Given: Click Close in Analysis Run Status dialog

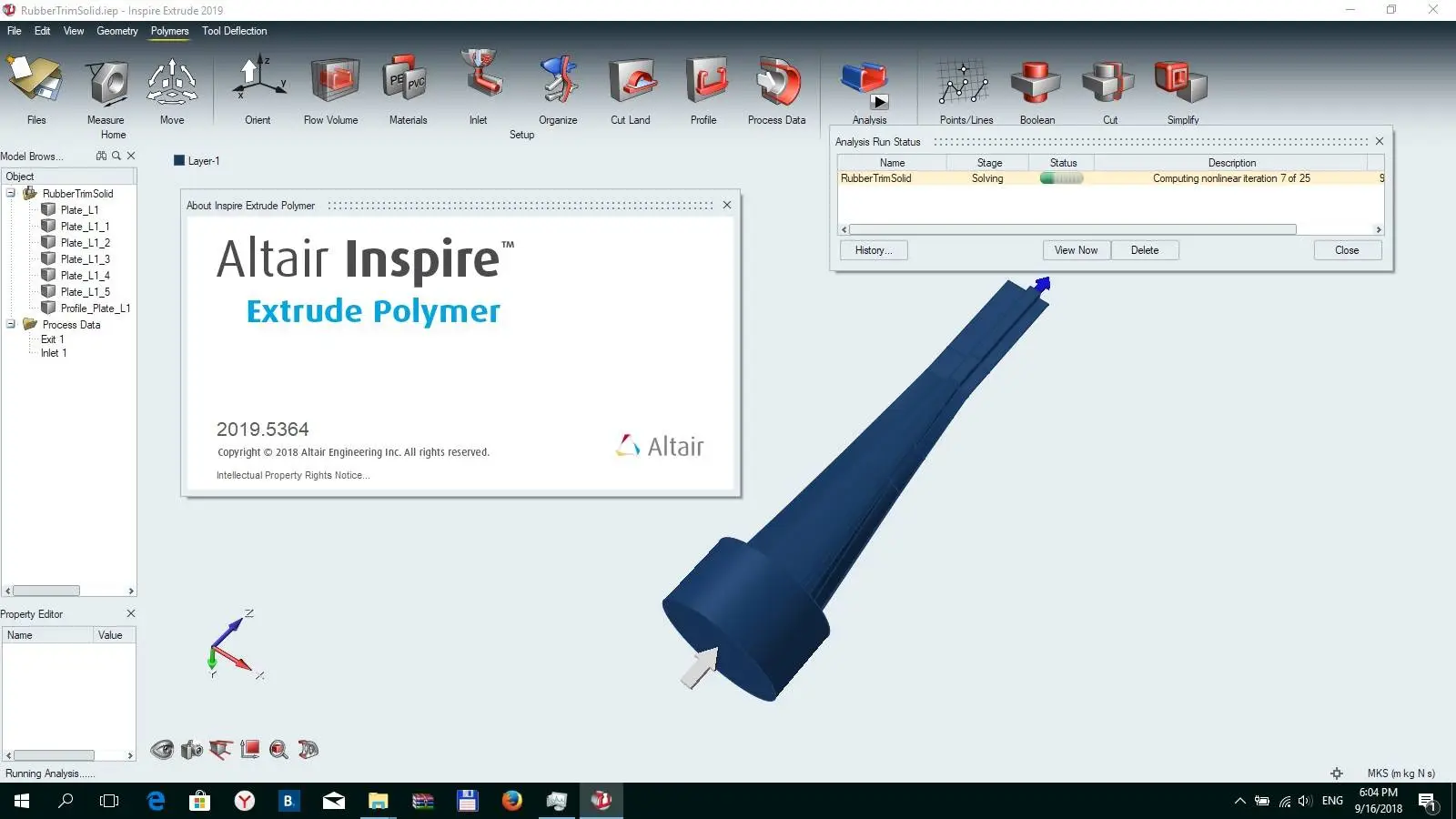Looking at the screenshot, I should 1348,250.
